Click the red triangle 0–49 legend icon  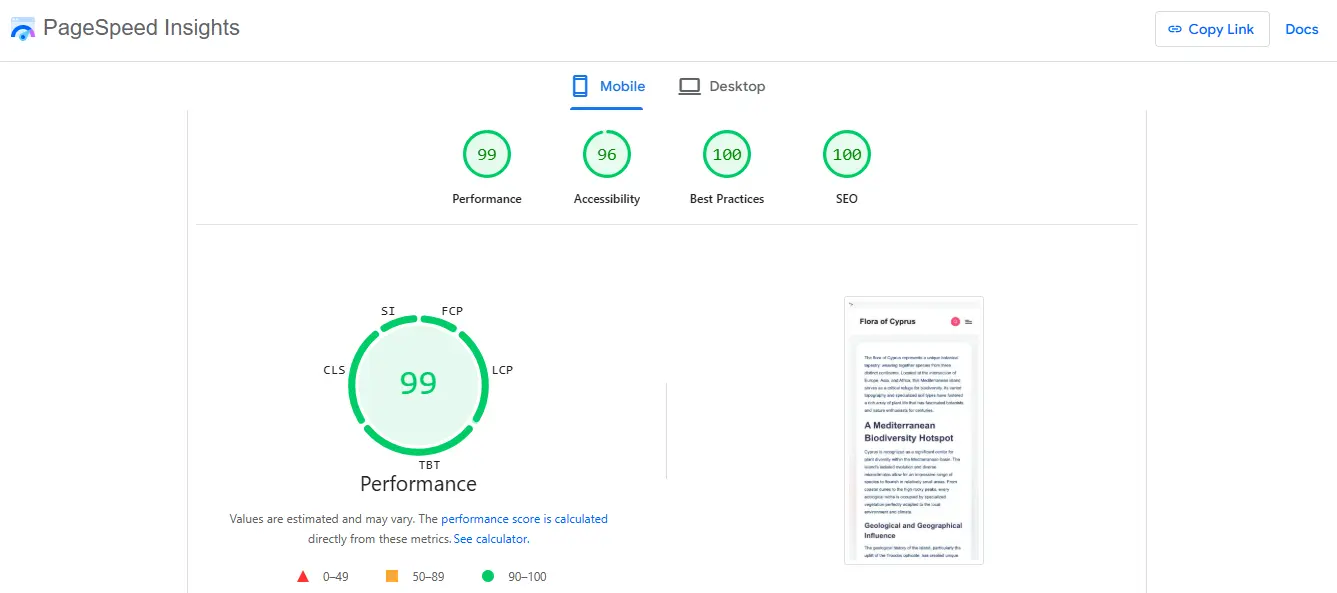coord(303,576)
